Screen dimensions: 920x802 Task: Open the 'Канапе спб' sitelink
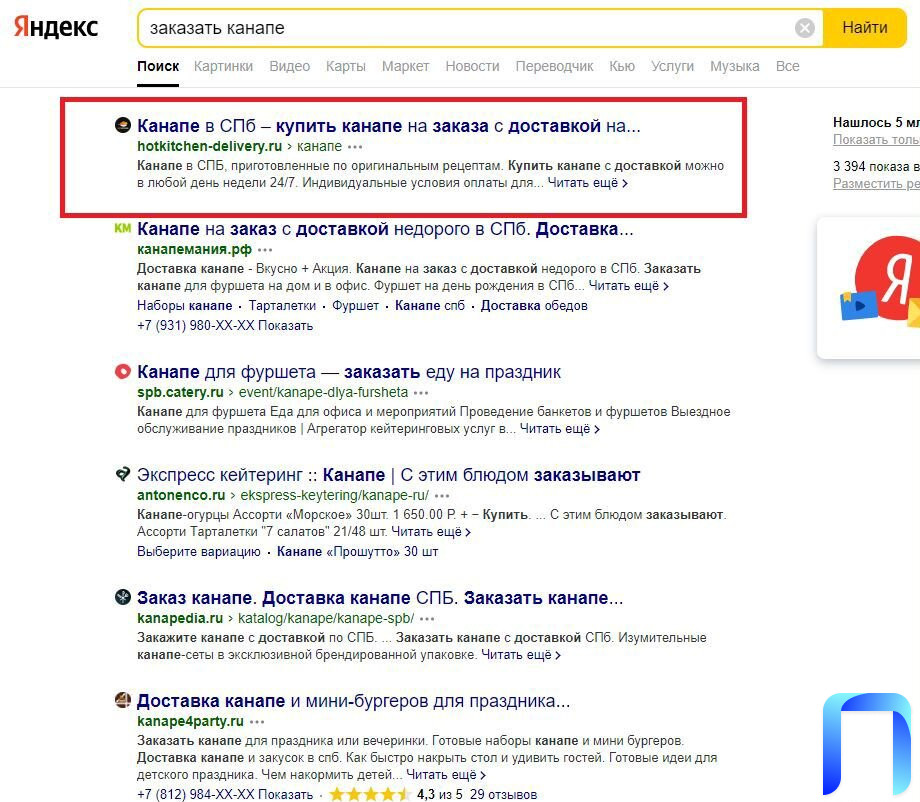tap(430, 306)
